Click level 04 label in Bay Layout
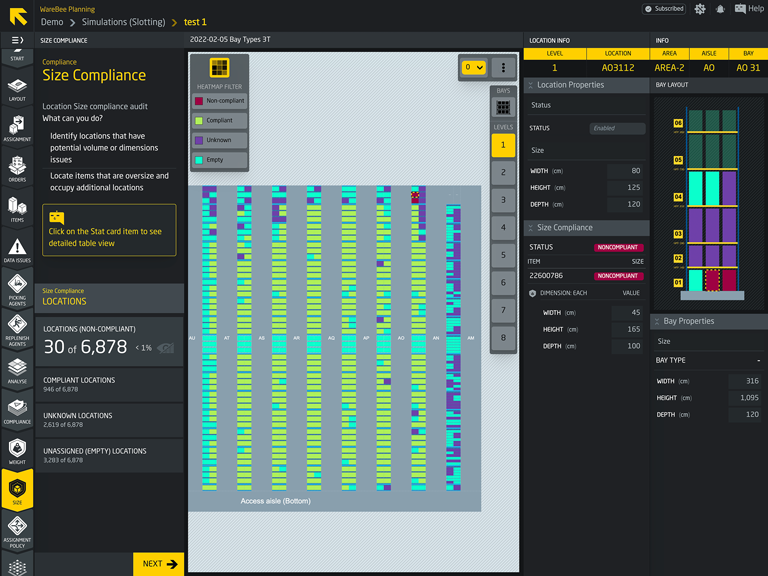This screenshot has height=576, width=768. [678, 197]
